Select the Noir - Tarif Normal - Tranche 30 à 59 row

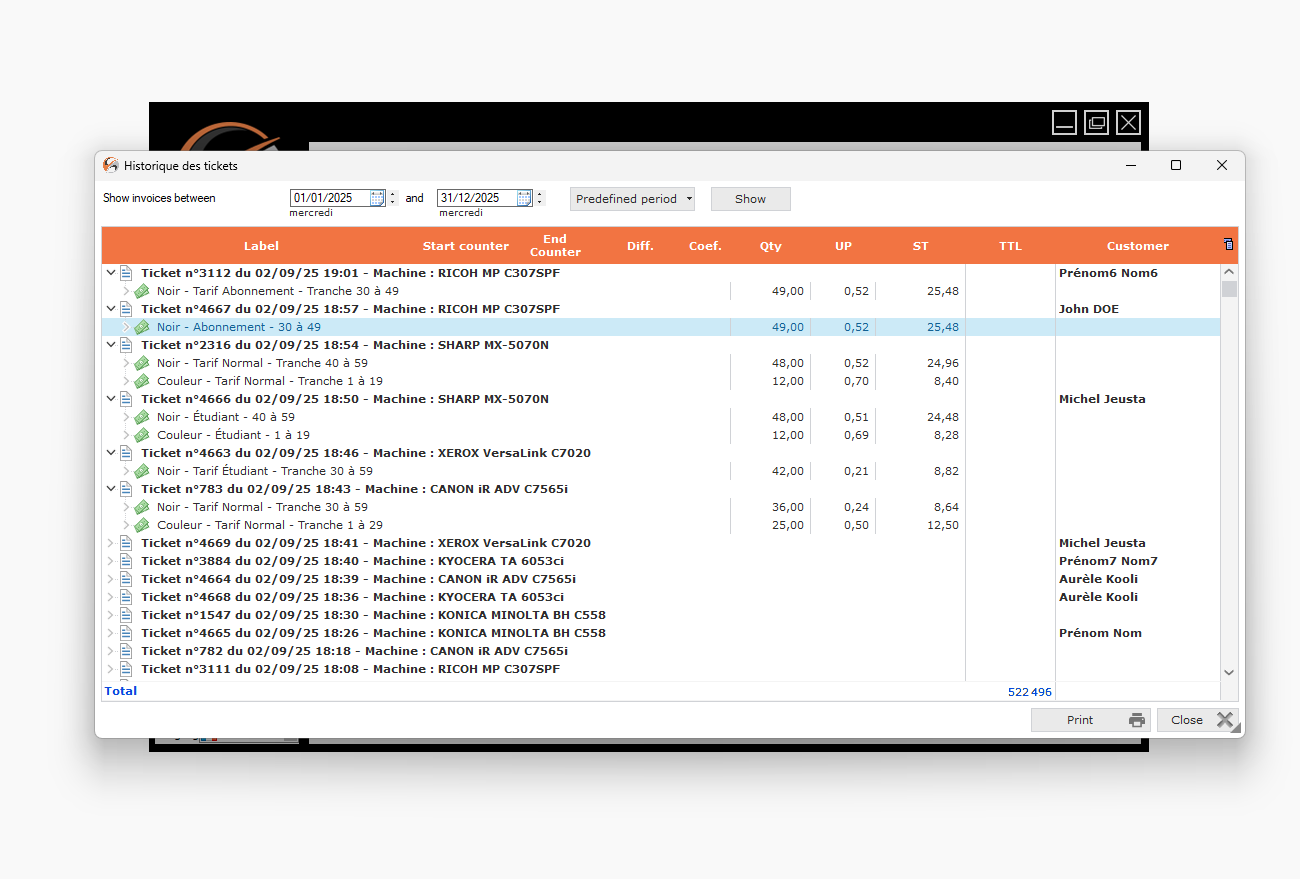tap(661, 507)
